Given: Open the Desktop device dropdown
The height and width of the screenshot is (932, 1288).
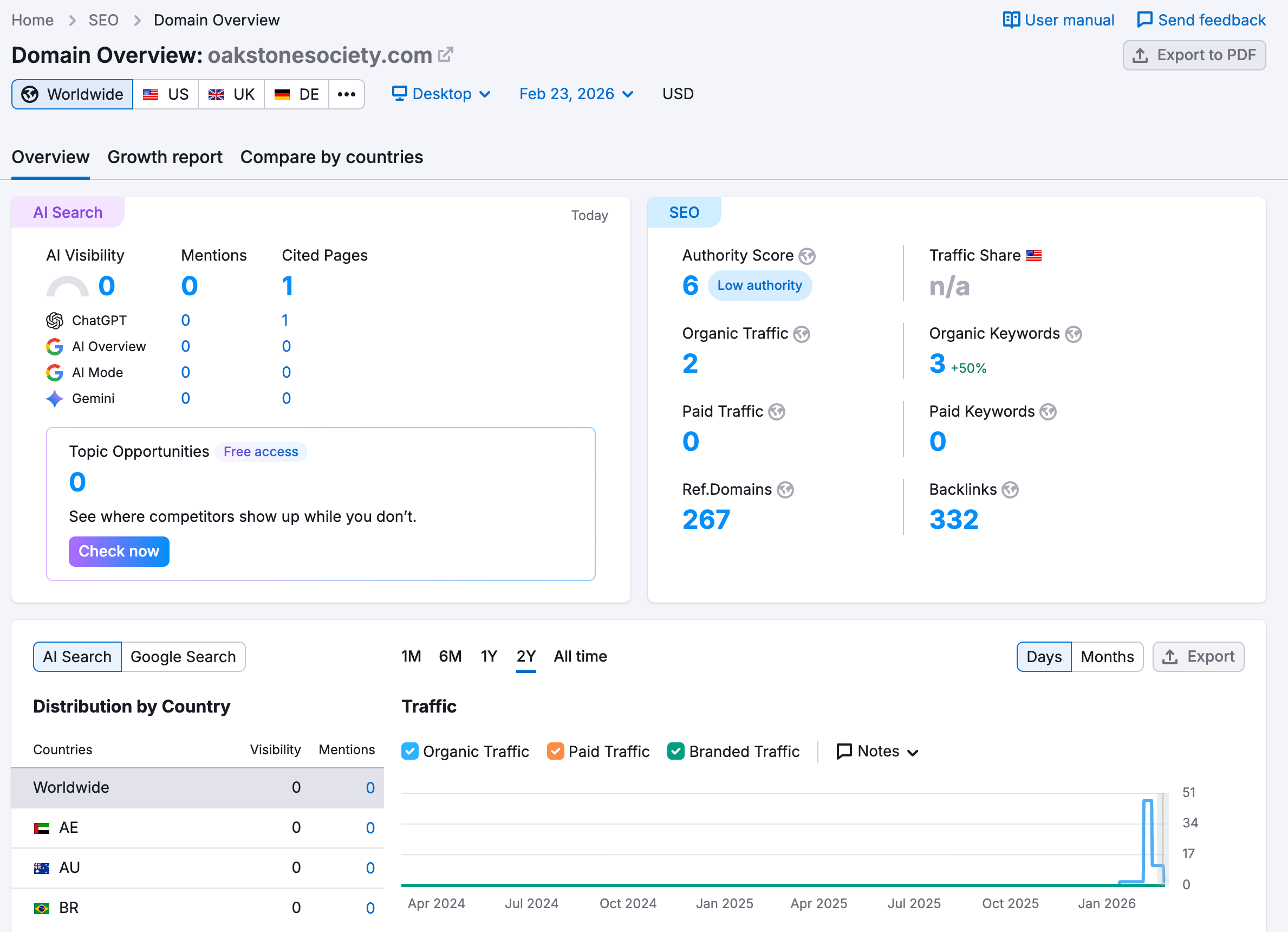Looking at the screenshot, I should coord(441,94).
